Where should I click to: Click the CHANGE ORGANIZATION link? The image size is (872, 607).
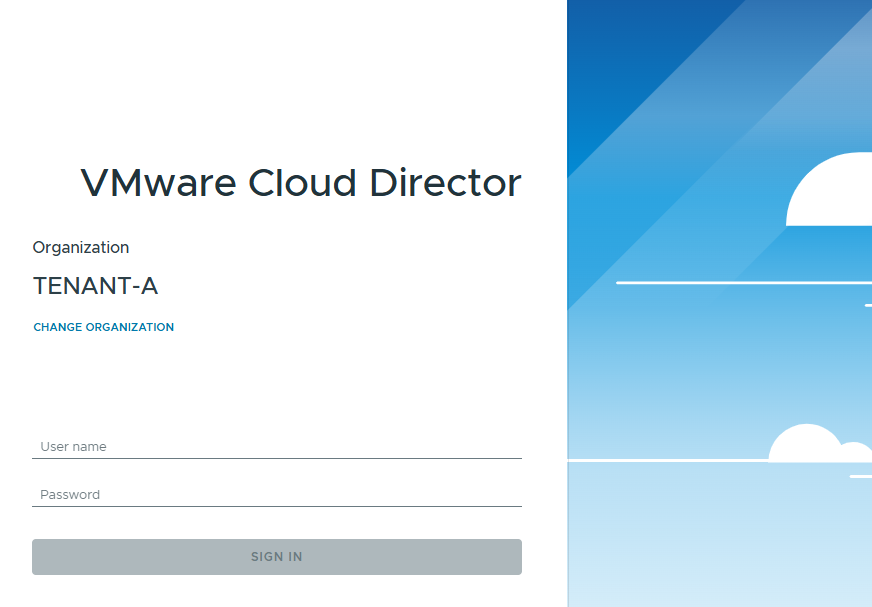pyautogui.click(x=103, y=327)
